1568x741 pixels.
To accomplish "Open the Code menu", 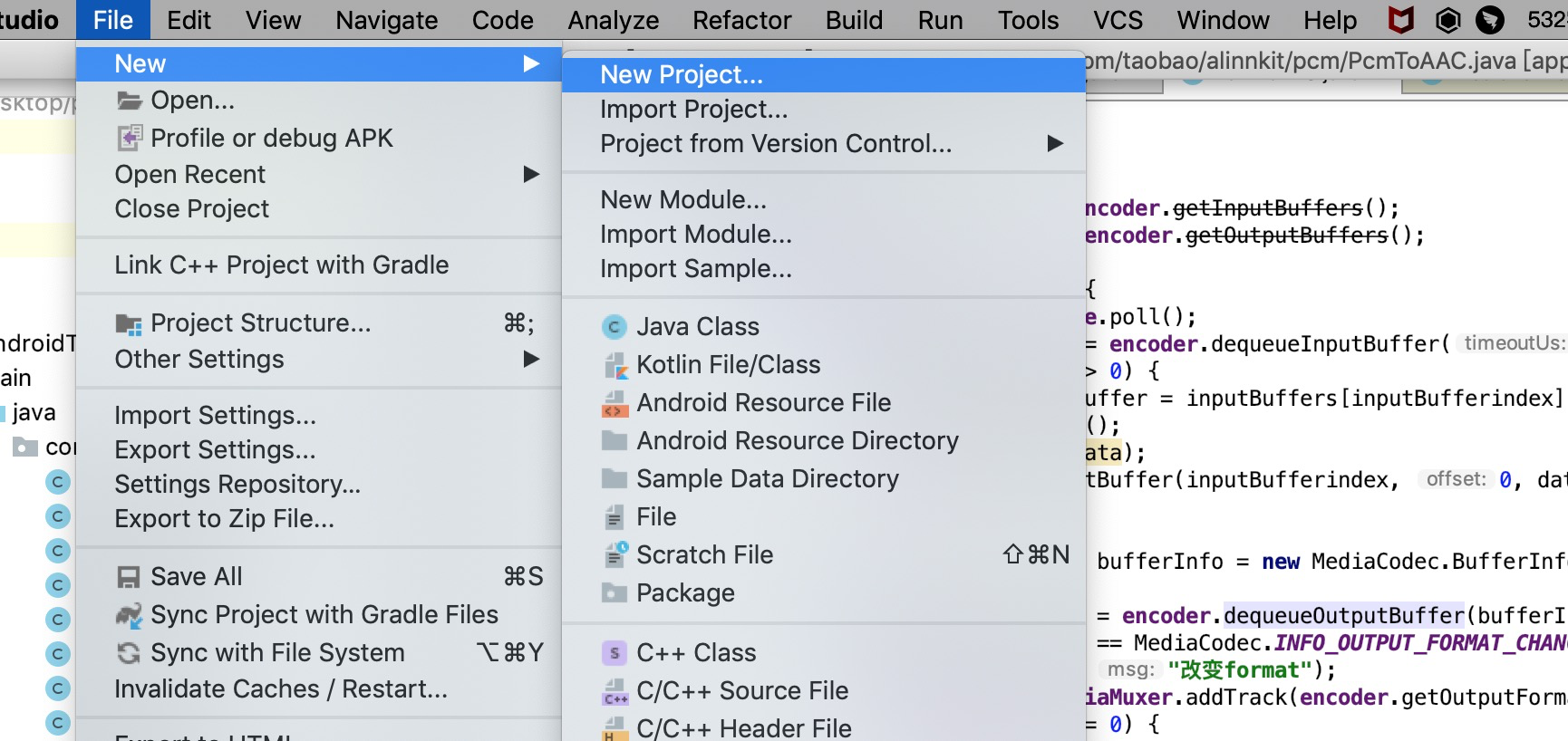I will coord(502,20).
